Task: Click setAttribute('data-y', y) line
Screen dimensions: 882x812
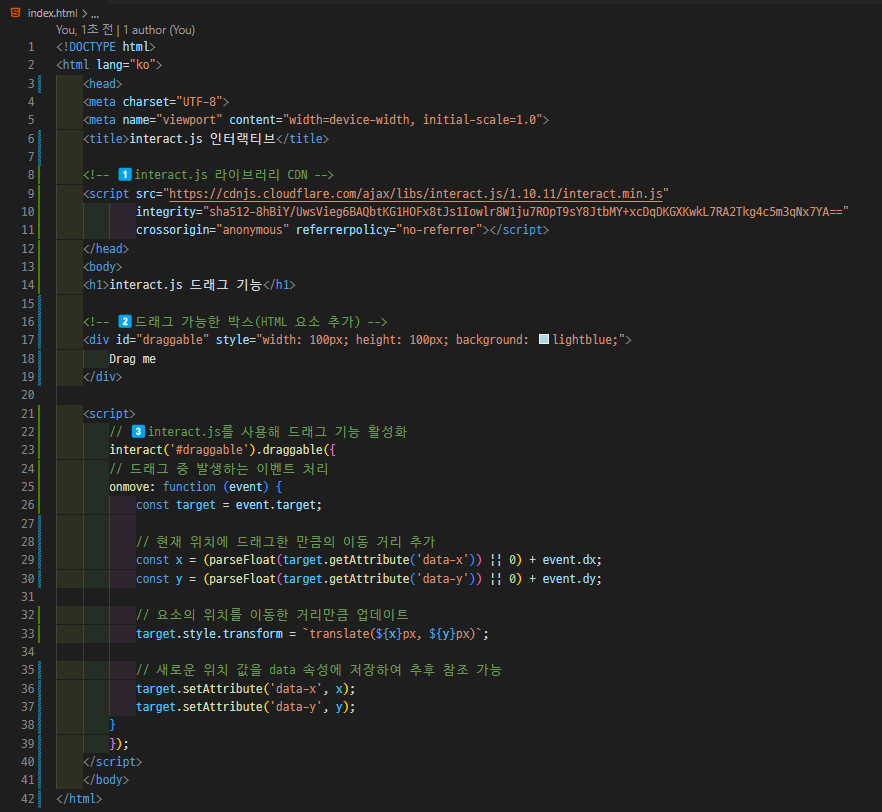Action: pos(246,707)
